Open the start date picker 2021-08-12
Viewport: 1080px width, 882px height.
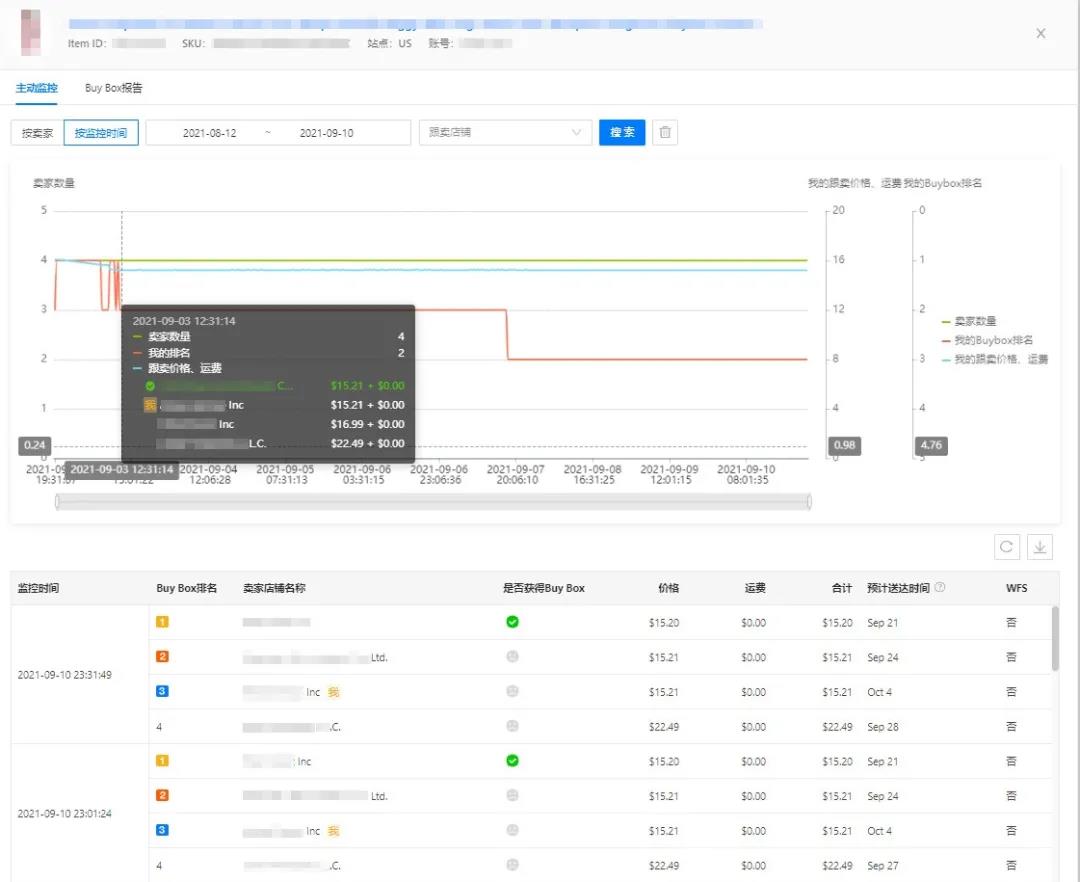click(210, 133)
